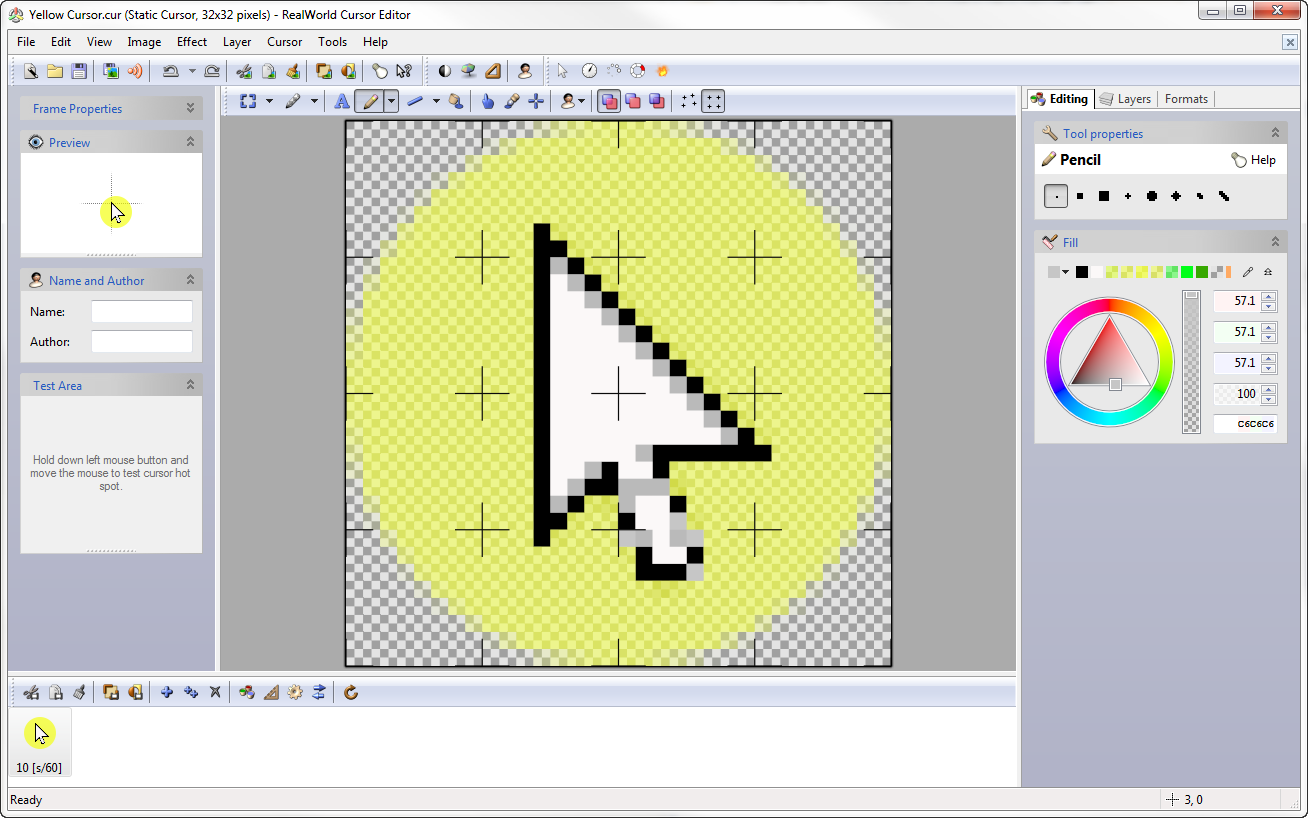Image resolution: width=1308 pixels, height=818 pixels.
Task: Open the selection tool dropdown arrow
Action: click(x=269, y=101)
